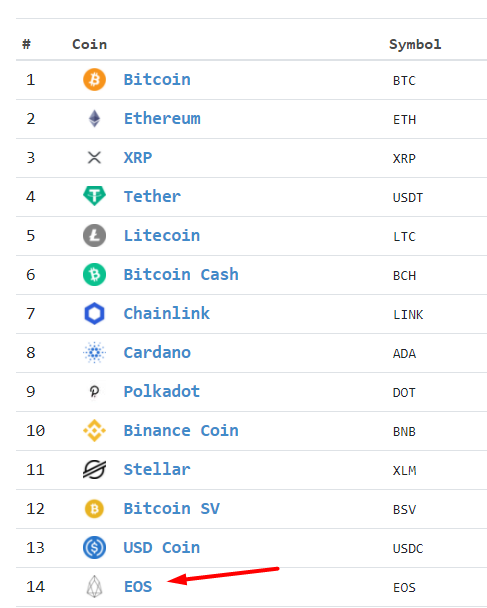Click the blue USD Coin icon
This screenshot has width=487, height=608.
(x=94, y=548)
